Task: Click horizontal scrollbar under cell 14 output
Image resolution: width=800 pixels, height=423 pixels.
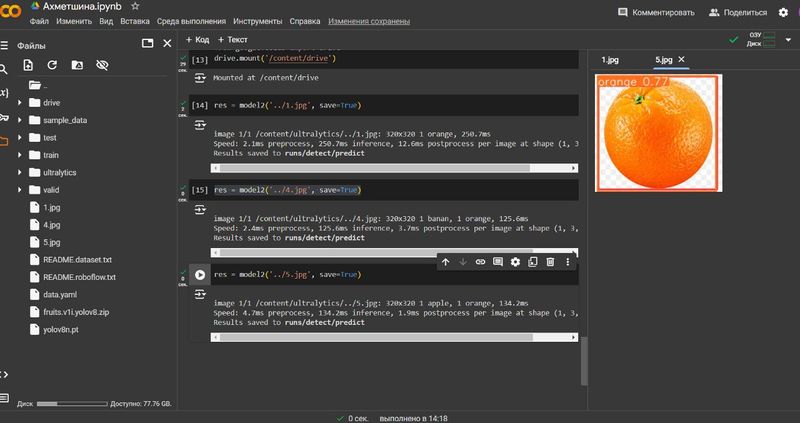Action: tap(394, 168)
